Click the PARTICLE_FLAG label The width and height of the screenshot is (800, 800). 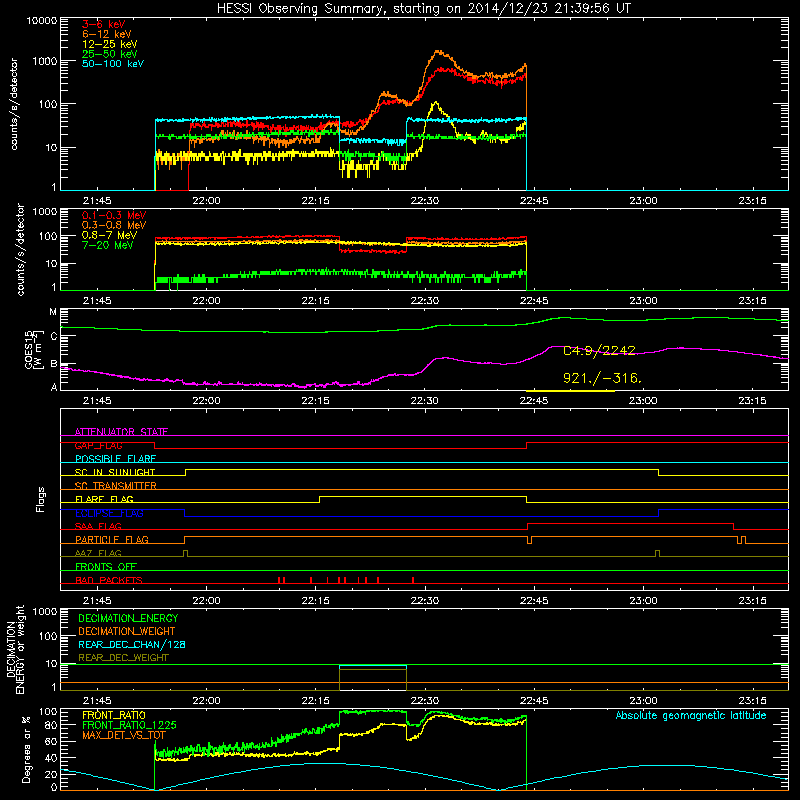[112, 539]
